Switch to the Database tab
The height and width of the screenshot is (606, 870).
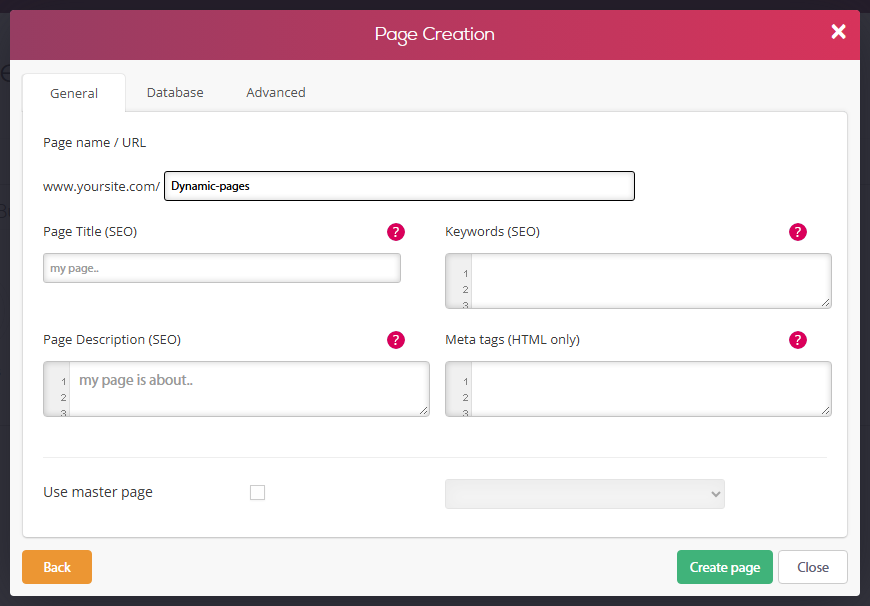tap(175, 92)
